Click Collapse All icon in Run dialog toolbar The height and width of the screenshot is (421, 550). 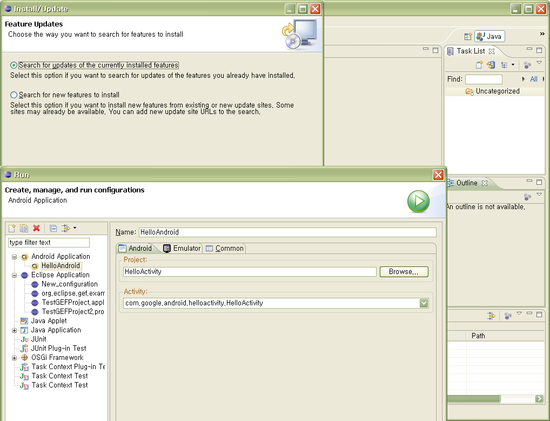(53, 228)
